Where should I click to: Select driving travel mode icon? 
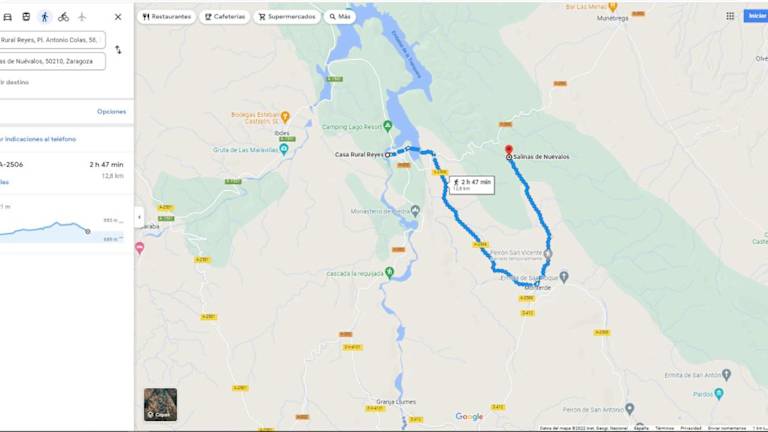[7, 17]
